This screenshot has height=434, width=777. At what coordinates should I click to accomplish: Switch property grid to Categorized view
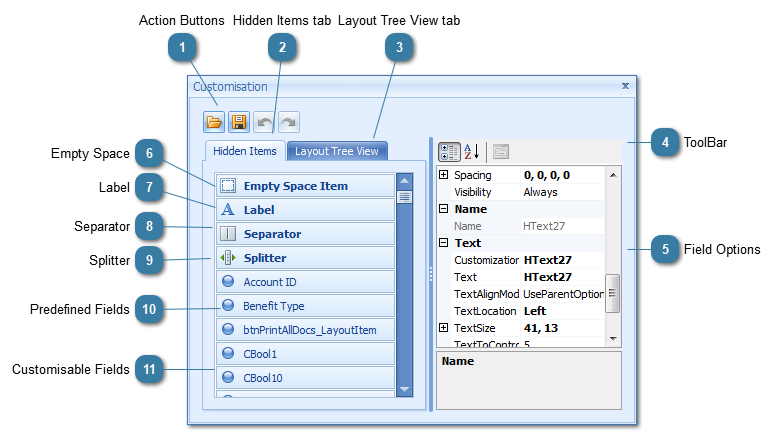pos(449,152)
